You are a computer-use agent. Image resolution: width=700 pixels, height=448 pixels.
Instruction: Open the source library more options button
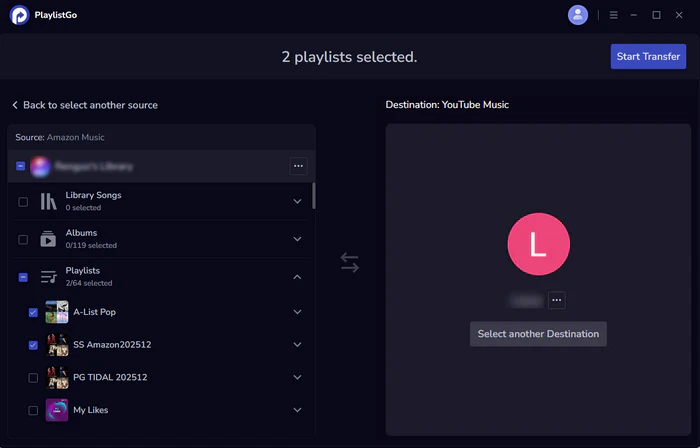298,166
